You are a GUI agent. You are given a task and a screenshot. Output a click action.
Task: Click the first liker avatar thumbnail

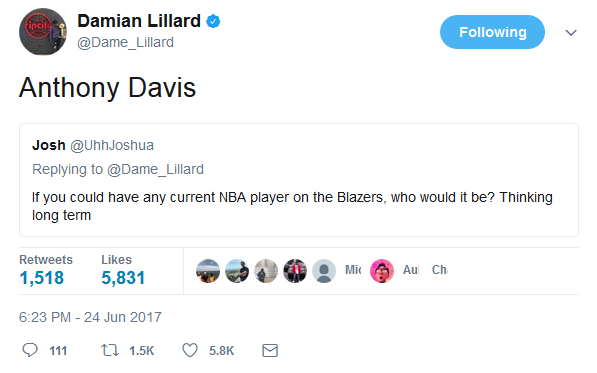pyautogui.click(x=208, y=271)
